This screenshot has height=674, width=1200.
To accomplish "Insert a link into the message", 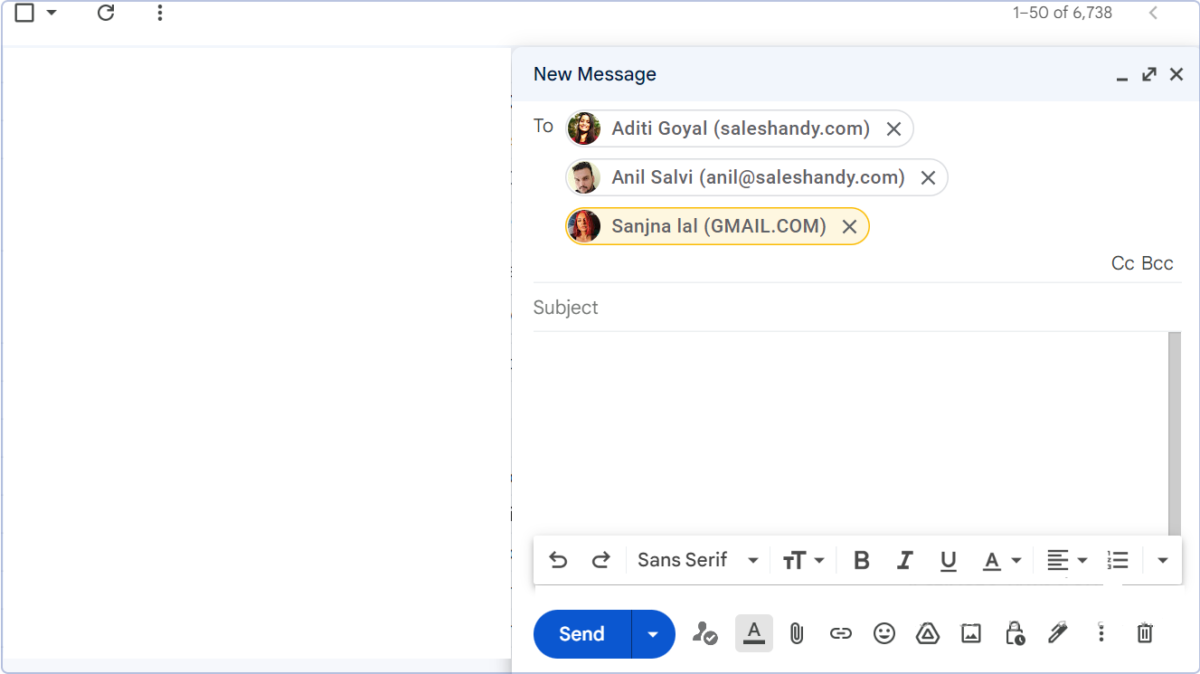I will (840, 633).
